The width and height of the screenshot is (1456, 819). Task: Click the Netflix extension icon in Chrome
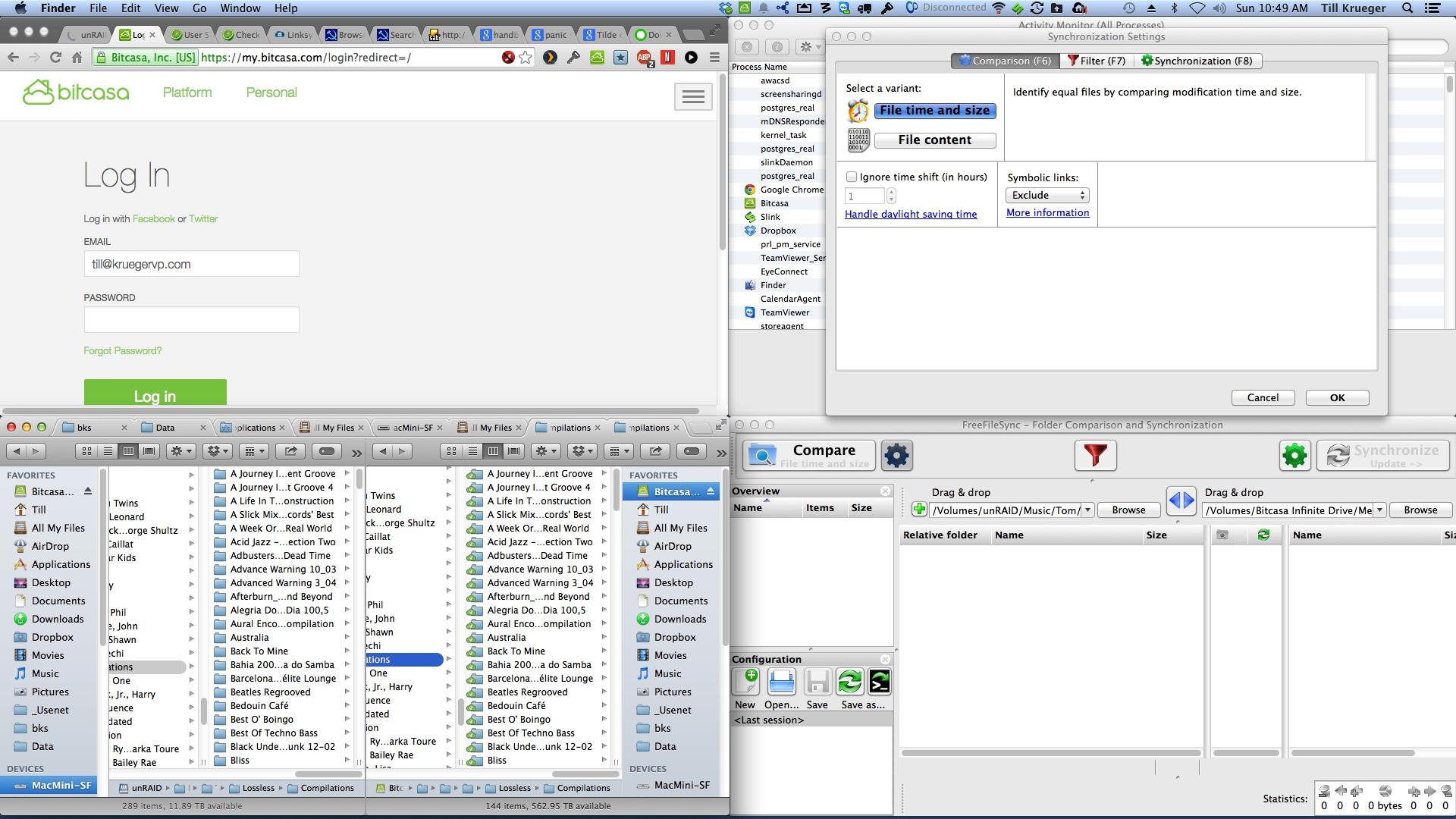(x=668, y=57)
